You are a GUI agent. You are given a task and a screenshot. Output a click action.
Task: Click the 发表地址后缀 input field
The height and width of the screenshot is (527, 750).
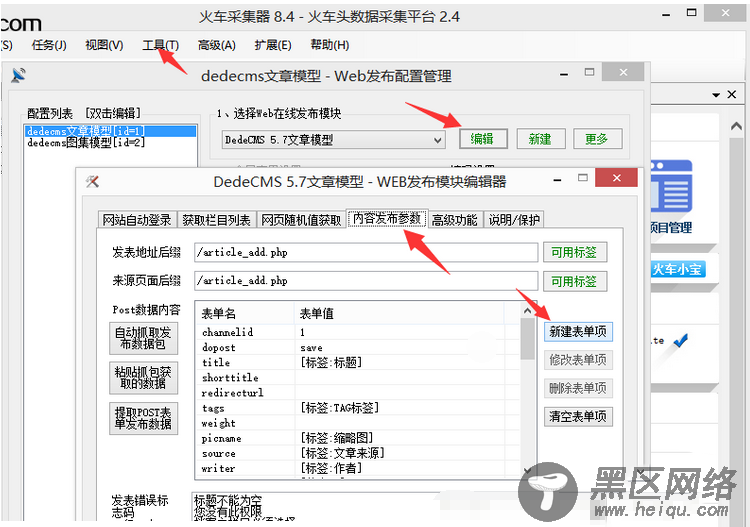pyautogui.click(x=366, y=253)
